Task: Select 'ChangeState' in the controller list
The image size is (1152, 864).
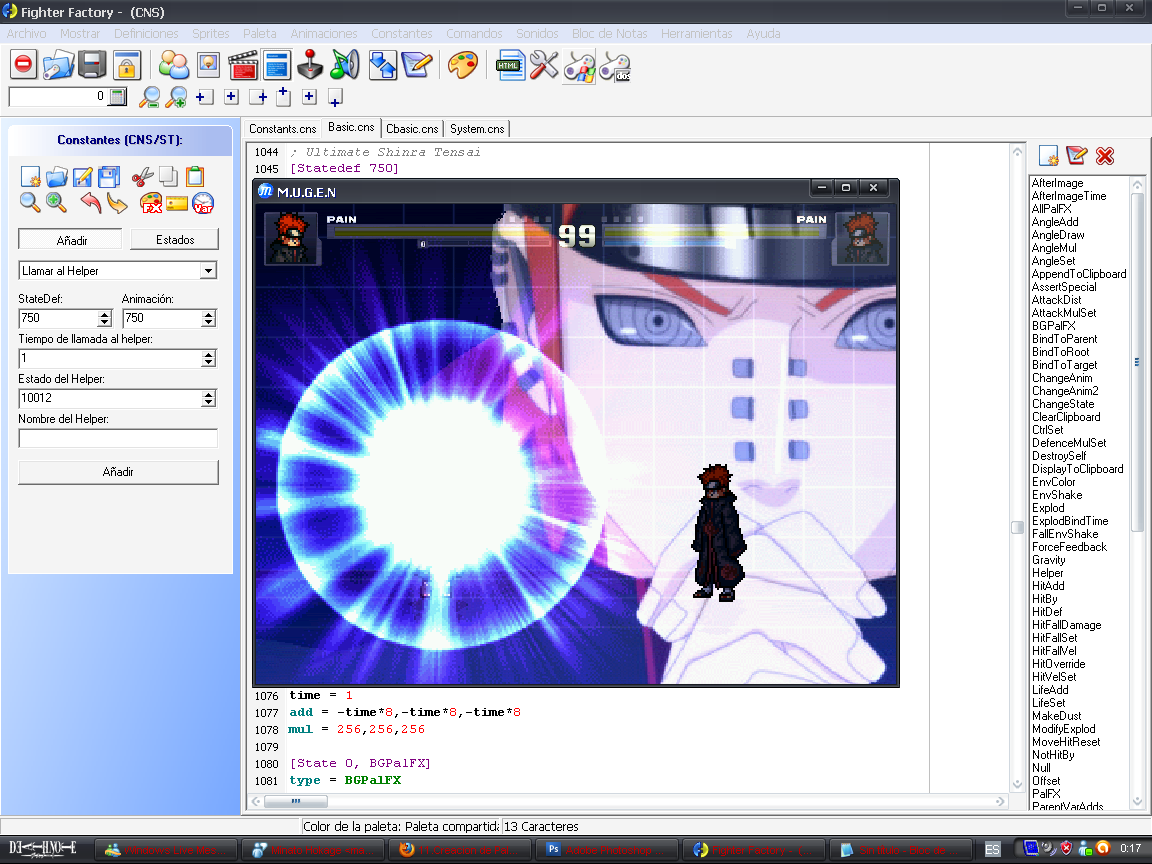Action: tap(1063, 404)
